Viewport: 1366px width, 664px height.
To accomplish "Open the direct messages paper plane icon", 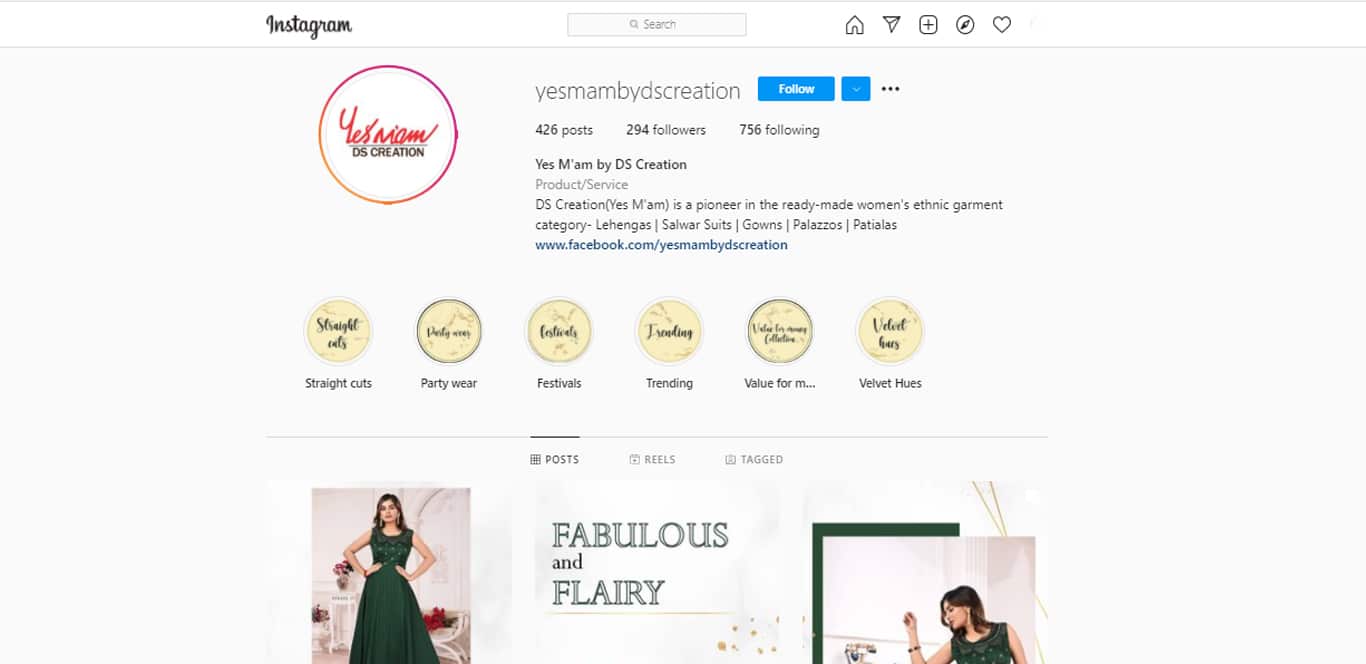I will pos(891,25).
